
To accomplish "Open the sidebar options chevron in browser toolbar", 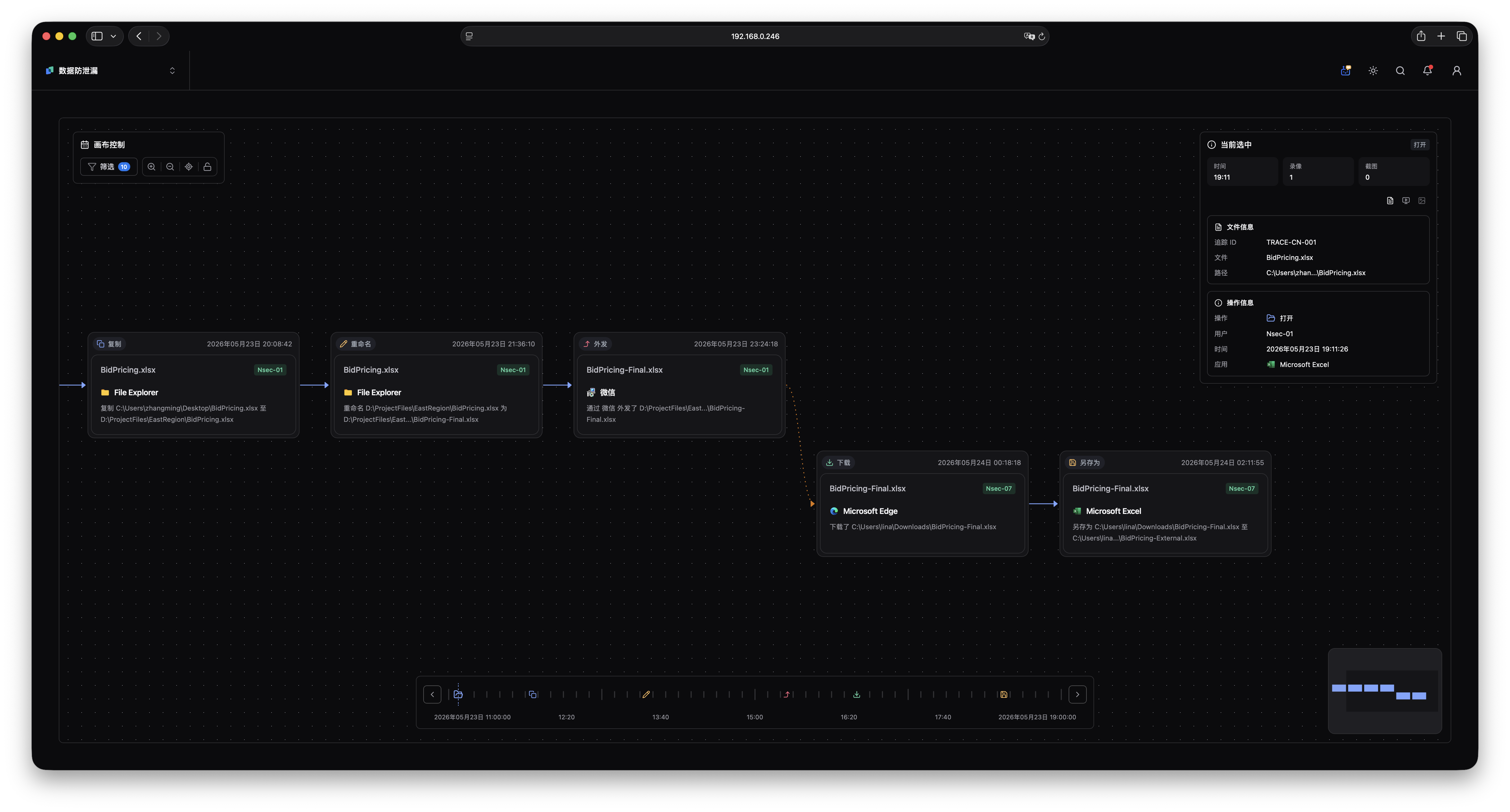I will click(x=113, y=36).
